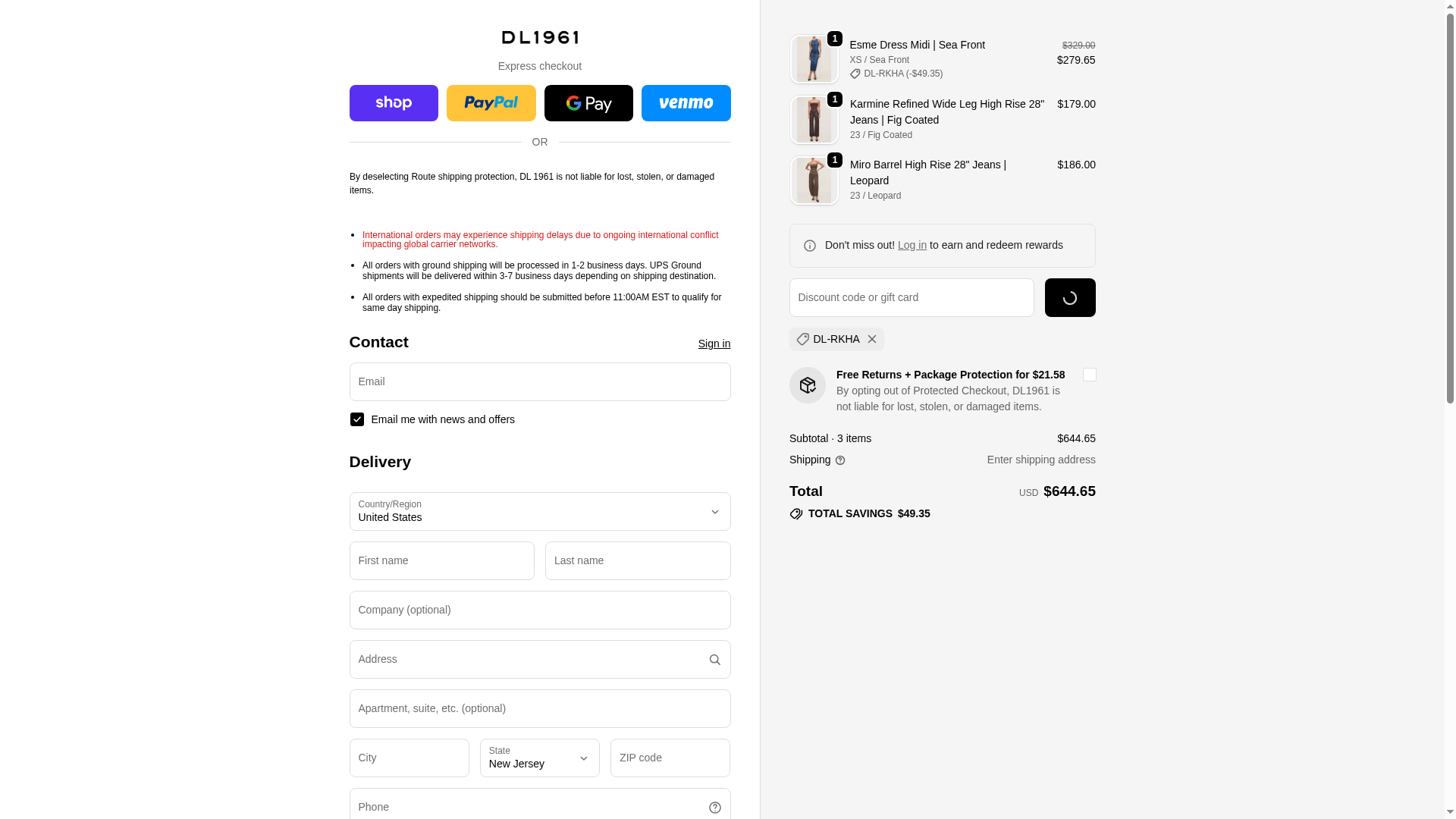Enable Free Returns + Package Protection checkbox
Image resolution: width=1456 pixels, height=819 pixels.
click(1089, 375)
